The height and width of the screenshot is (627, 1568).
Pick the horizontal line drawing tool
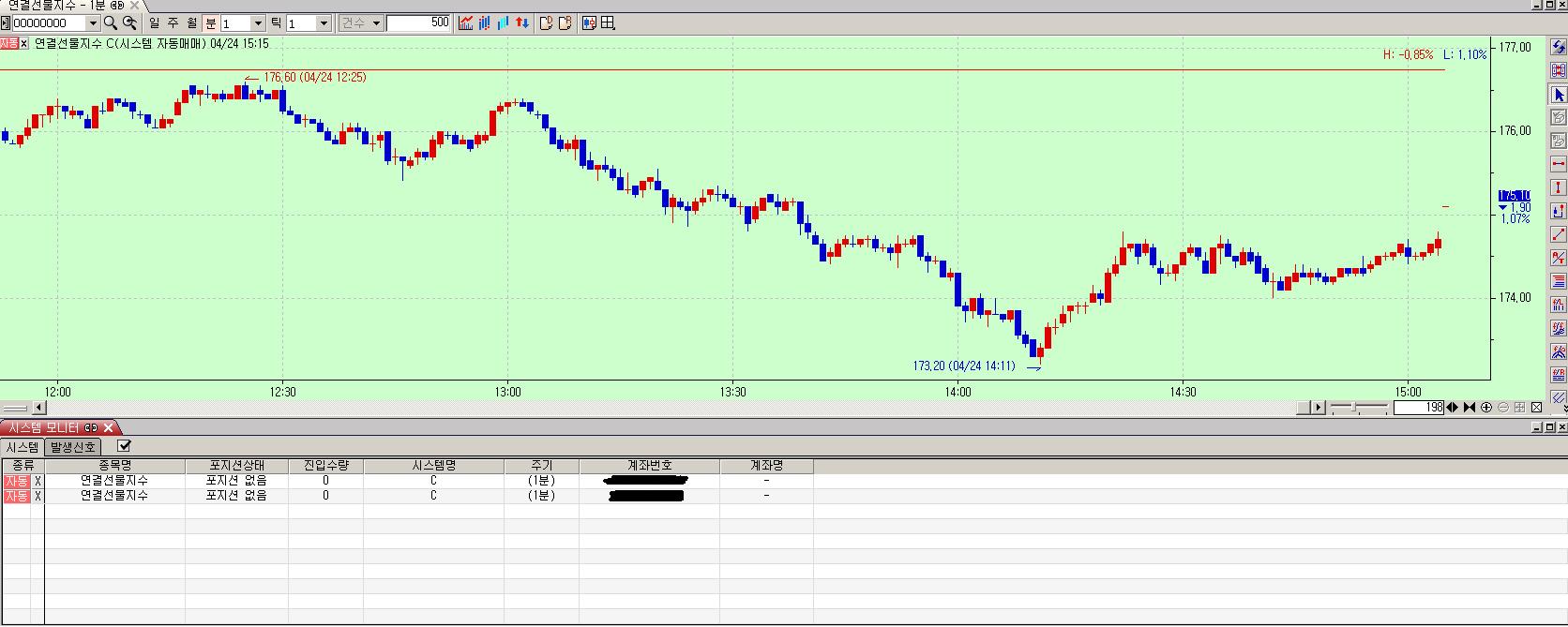click(x=1559, y=164)
